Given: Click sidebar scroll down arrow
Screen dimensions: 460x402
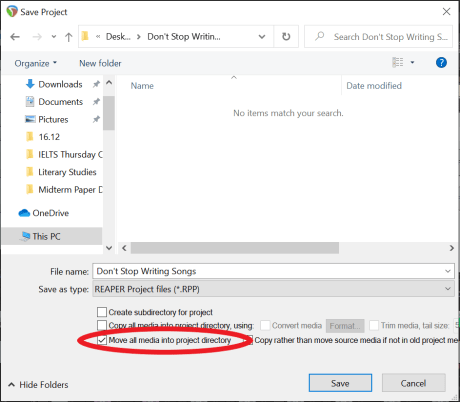Looking at the screenshot, I should [x=109, y=248].
